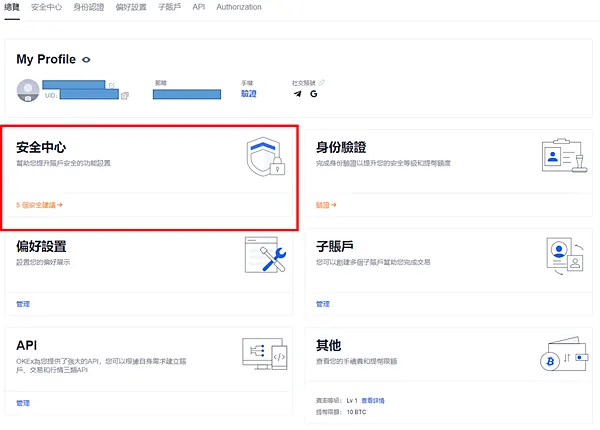Viewport: 600px width, 430px height.
Task: Click the 身份驗證 card heading
Action: 341,147
